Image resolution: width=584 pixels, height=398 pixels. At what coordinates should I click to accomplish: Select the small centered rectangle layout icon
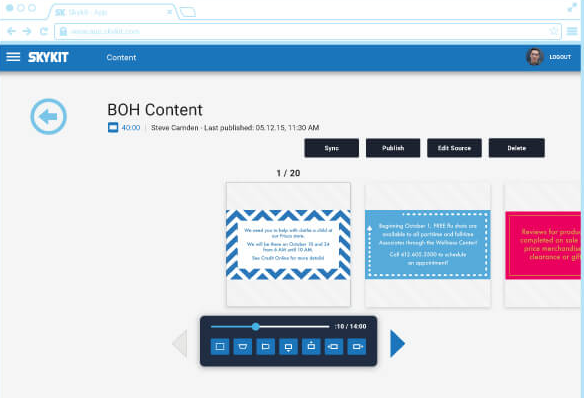(266, 347)
